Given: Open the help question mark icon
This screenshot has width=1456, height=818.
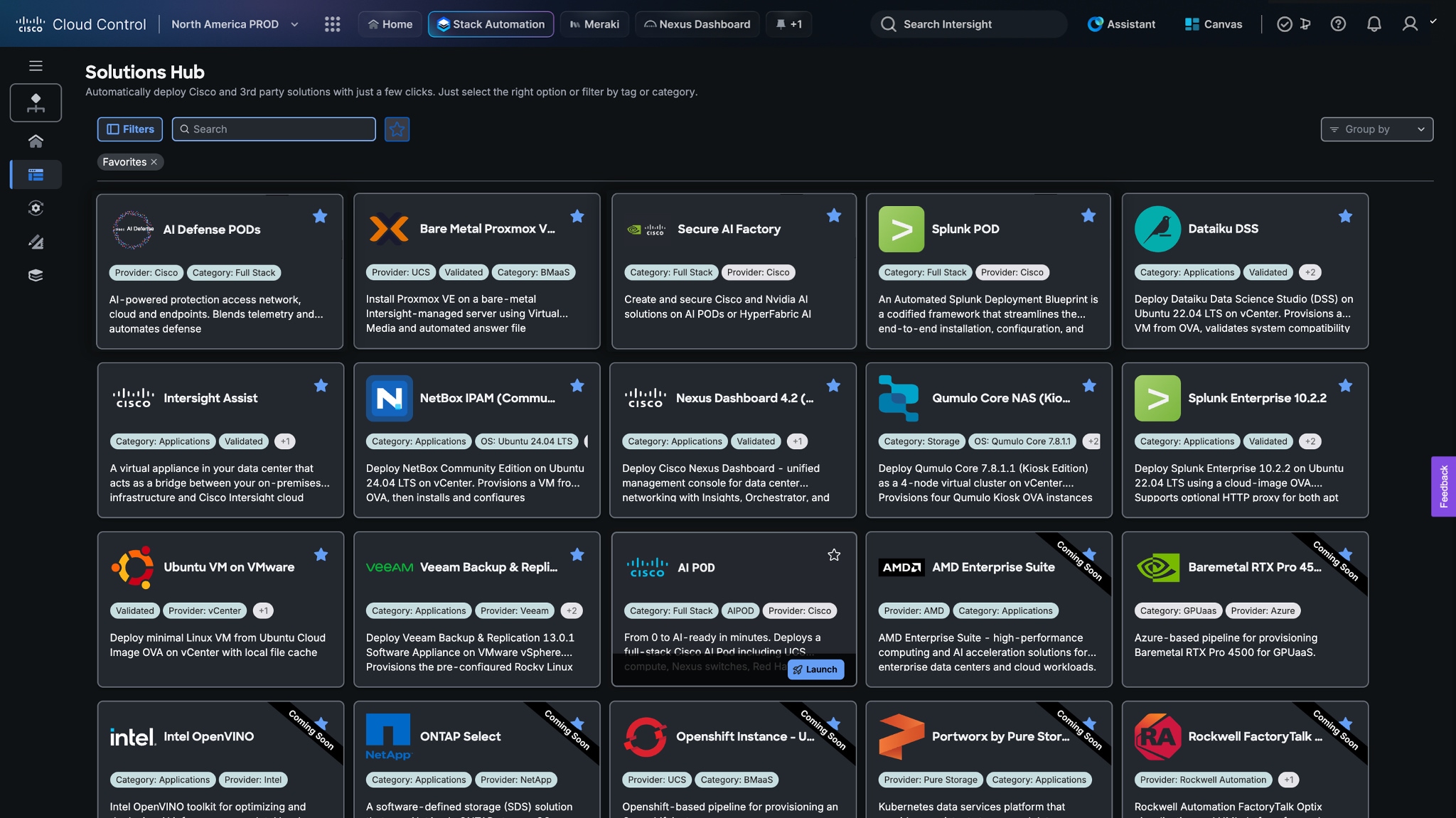Looking at the screenshot, I should pos(1338,24).
